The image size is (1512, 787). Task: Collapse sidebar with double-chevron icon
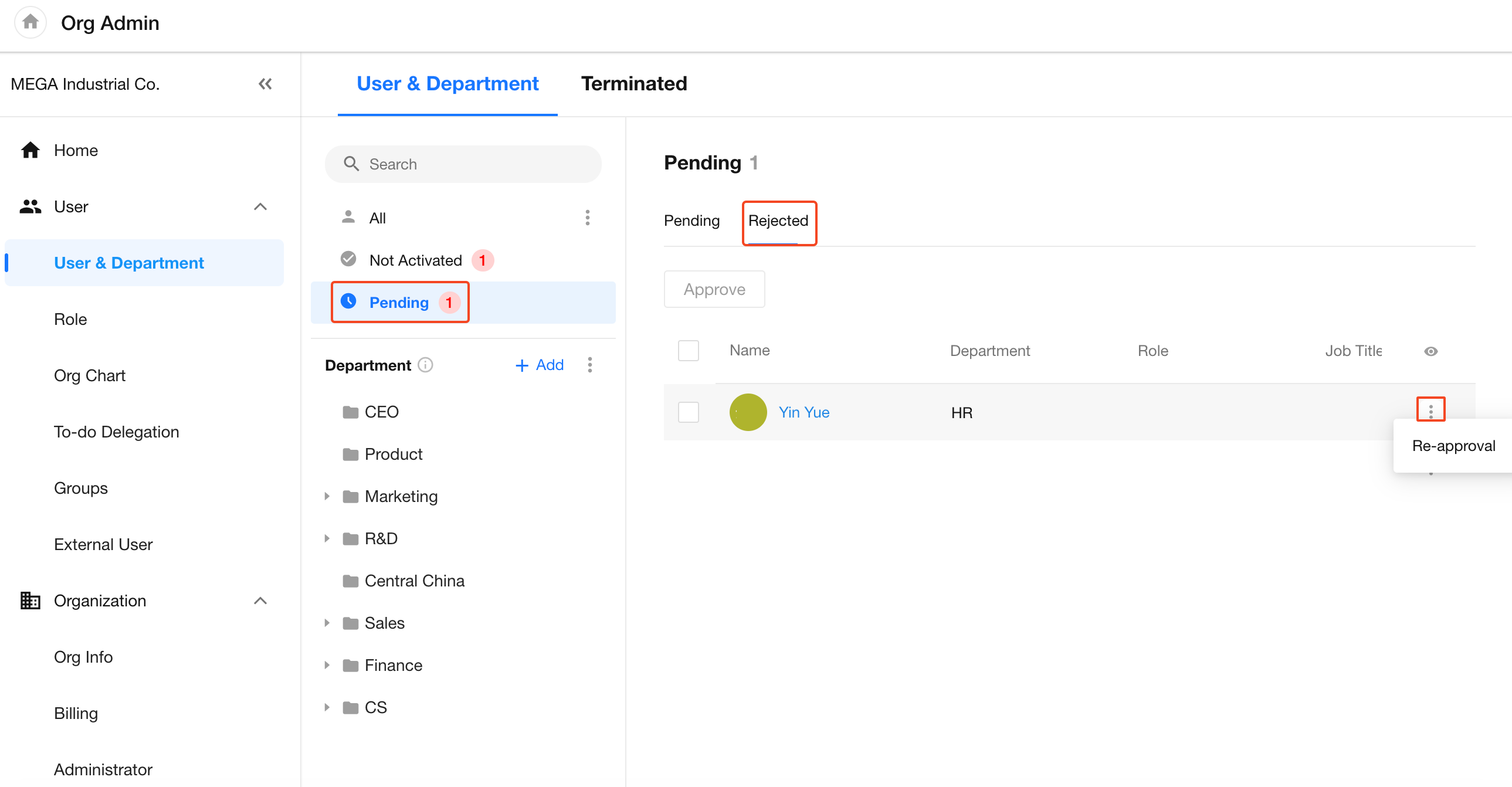(265, 84)
